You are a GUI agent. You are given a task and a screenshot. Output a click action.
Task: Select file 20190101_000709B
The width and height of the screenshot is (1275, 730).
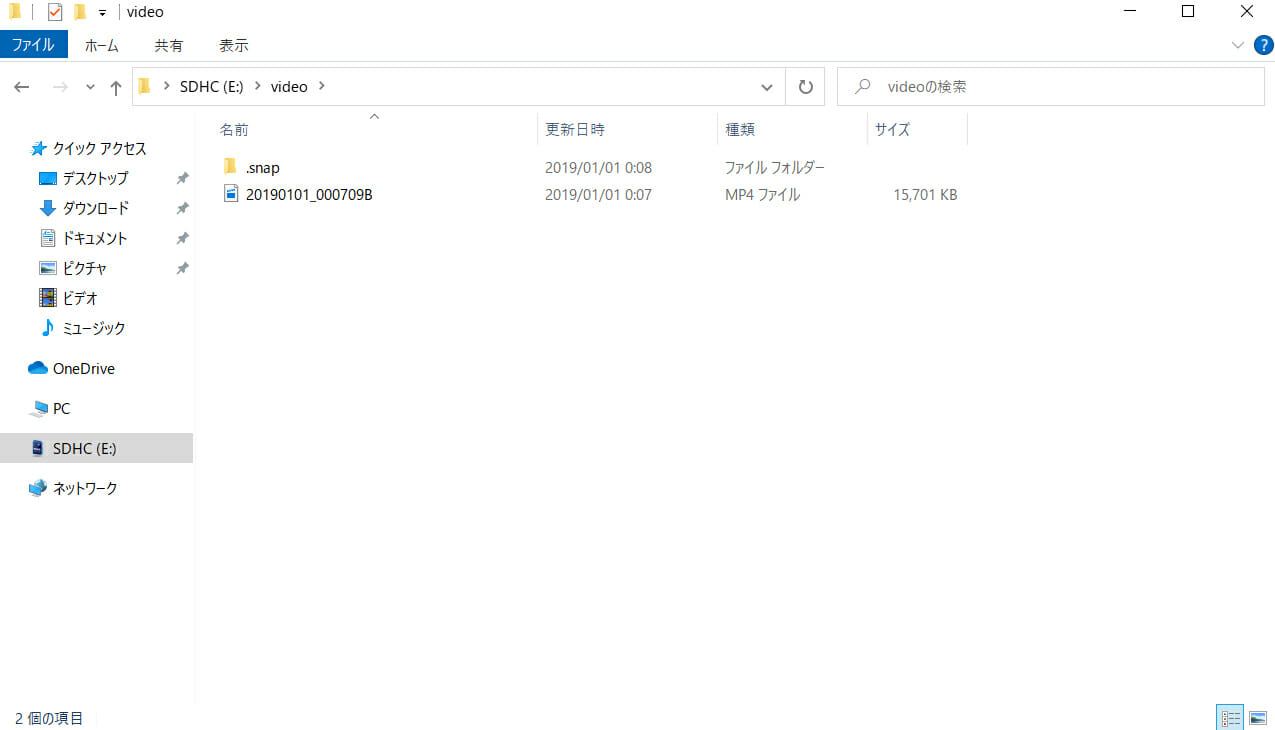coord(309,195)
